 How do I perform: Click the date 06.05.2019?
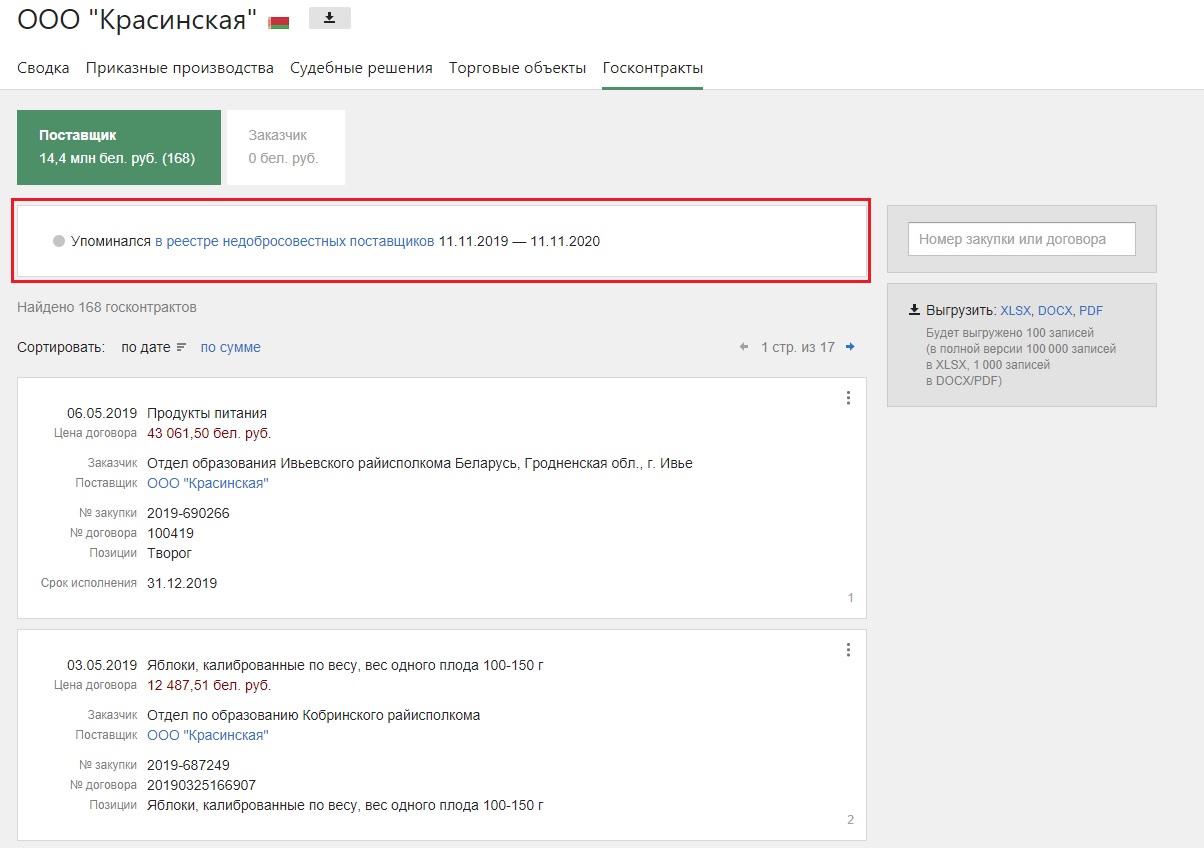102,413
